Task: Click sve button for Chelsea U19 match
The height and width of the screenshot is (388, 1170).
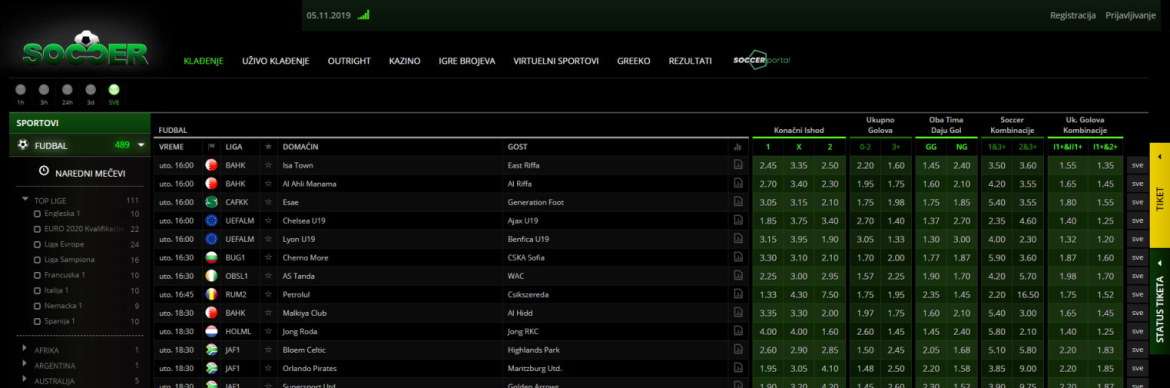Action: [x=1137, y=221]
